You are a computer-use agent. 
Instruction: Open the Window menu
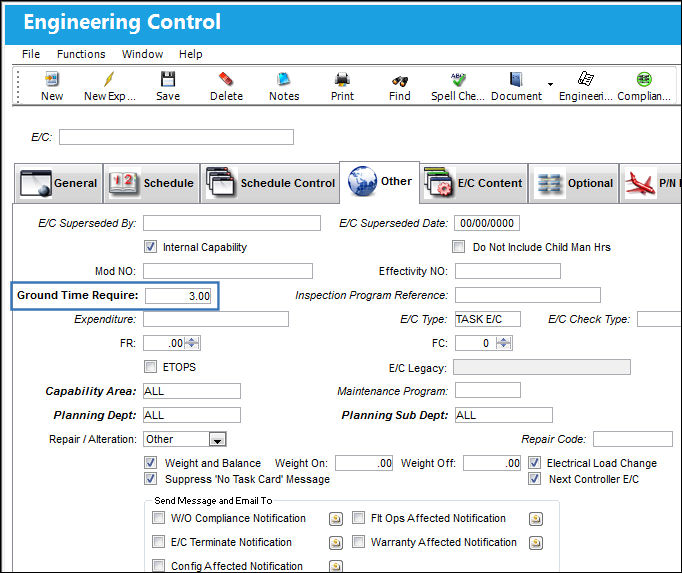(142, 54)
